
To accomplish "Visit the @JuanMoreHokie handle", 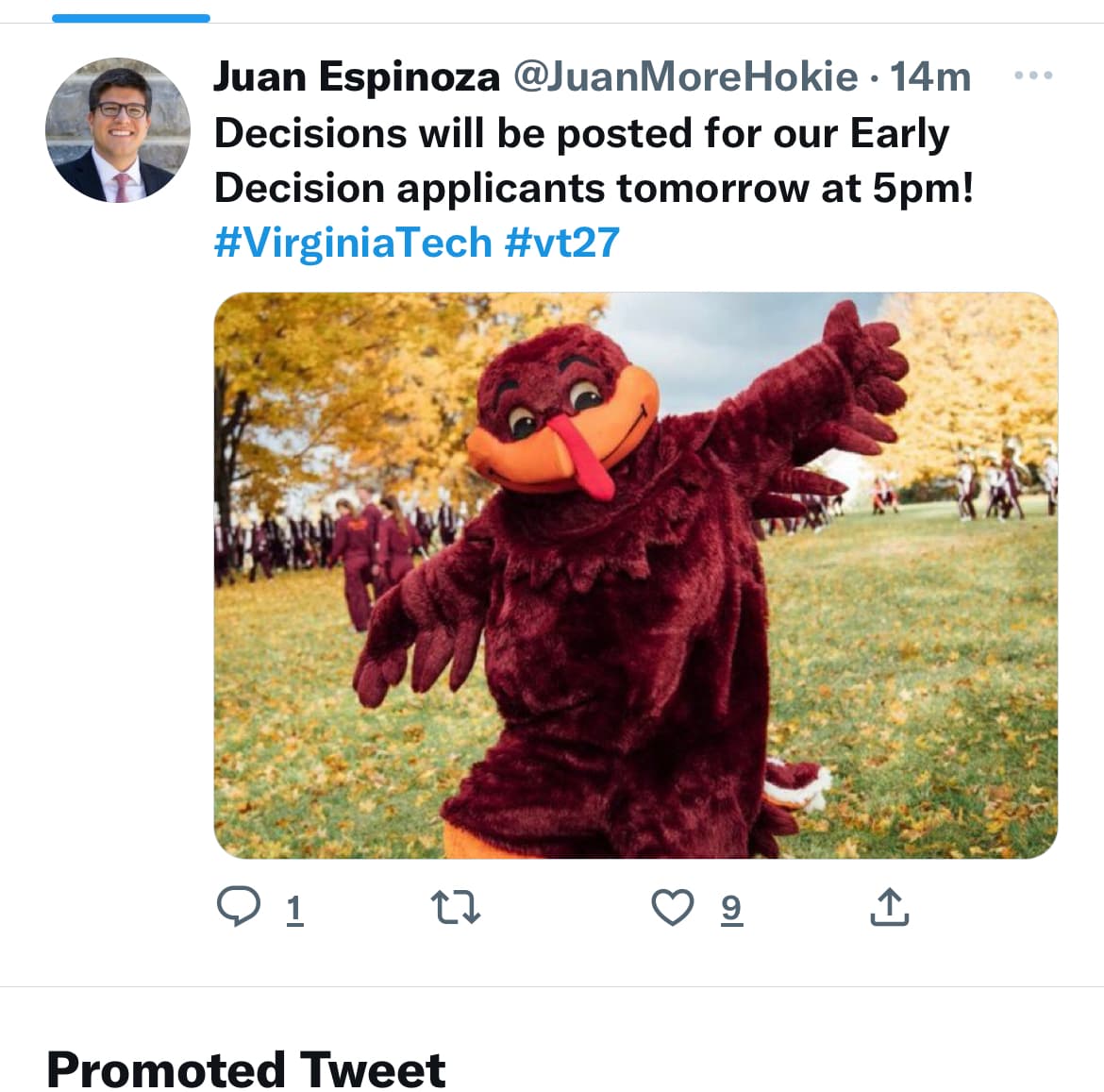I will 686,76.
